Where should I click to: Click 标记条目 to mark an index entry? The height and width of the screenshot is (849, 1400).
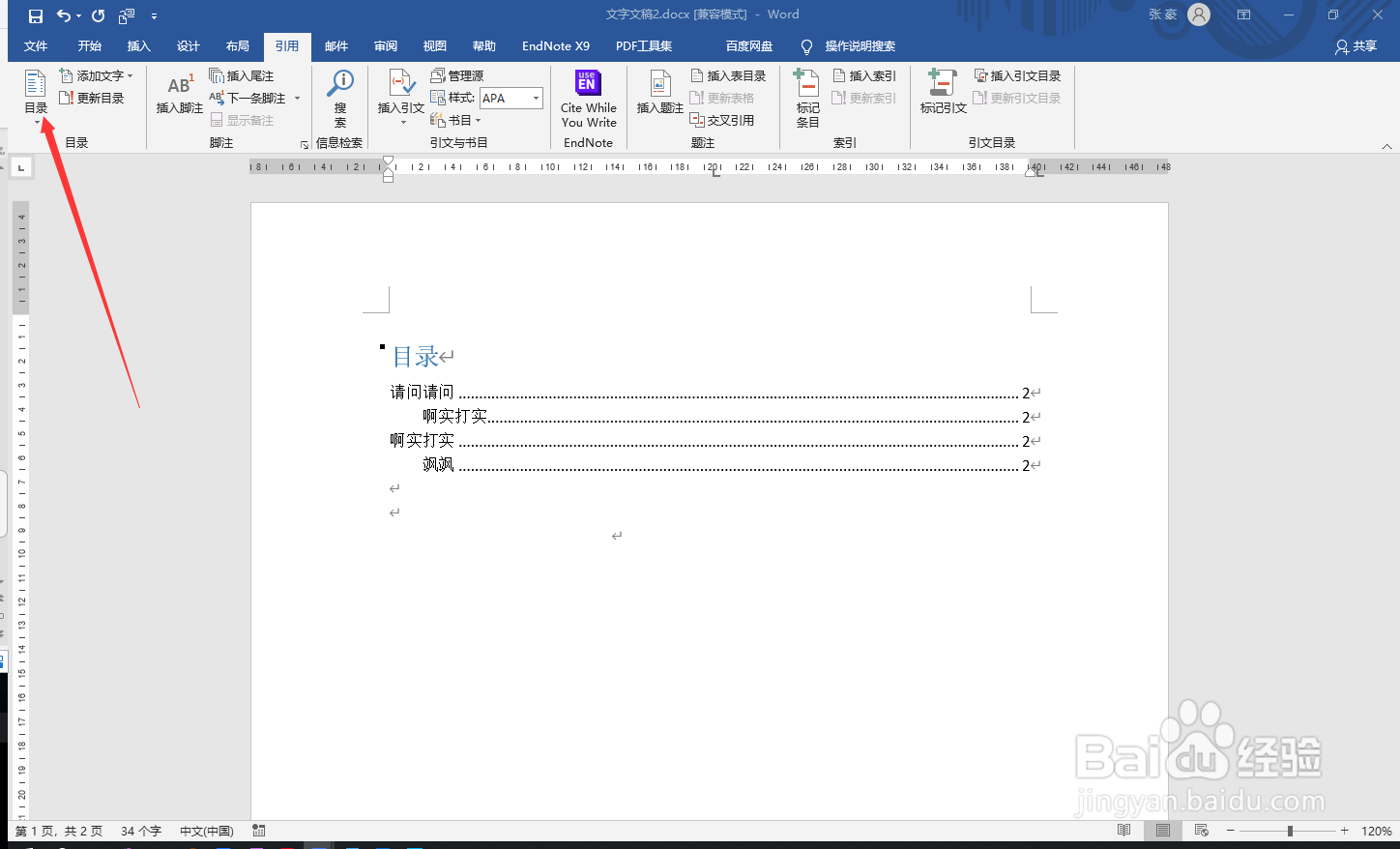click(807, 99)
